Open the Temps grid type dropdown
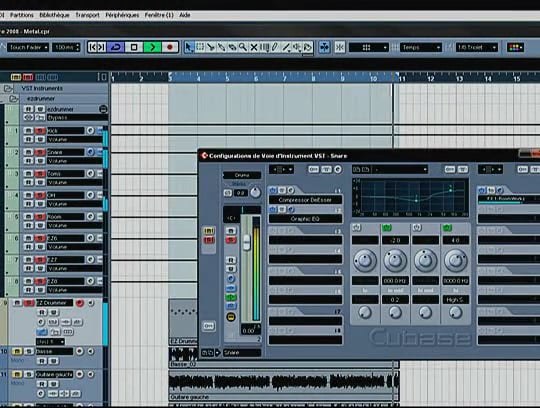The image size is (540, 408). click(x=420, y=47)
